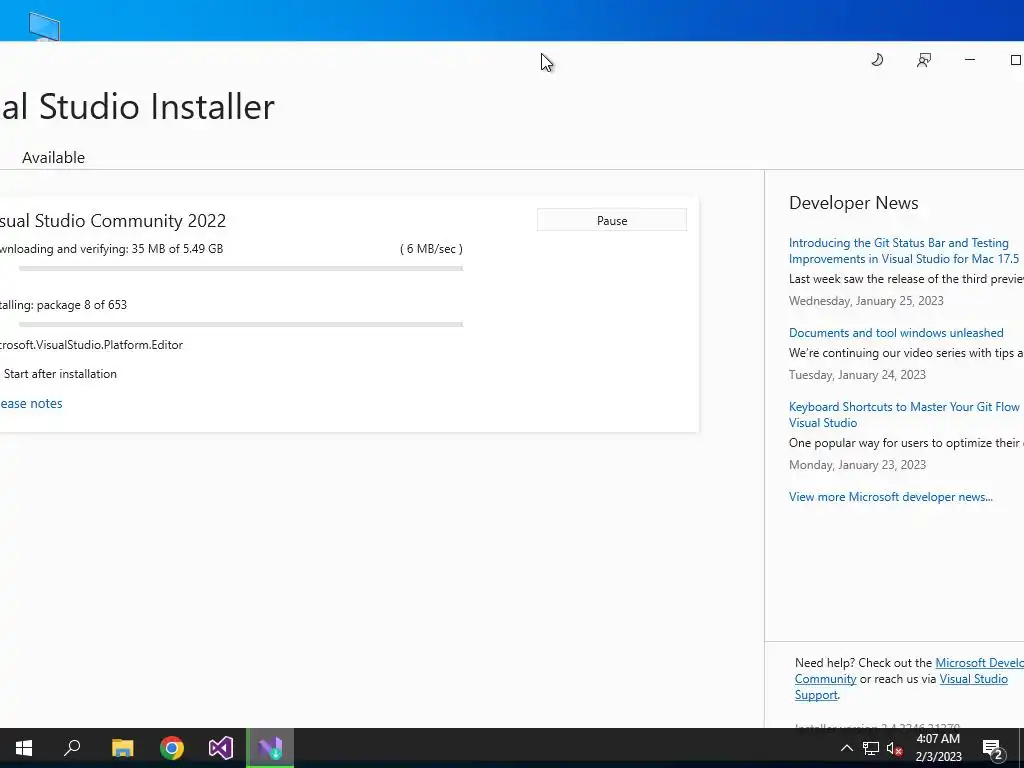Open the taskbar clock showing 4:07 AM
This screenshot has width=1024, height=768.
[x=938, y=748]
